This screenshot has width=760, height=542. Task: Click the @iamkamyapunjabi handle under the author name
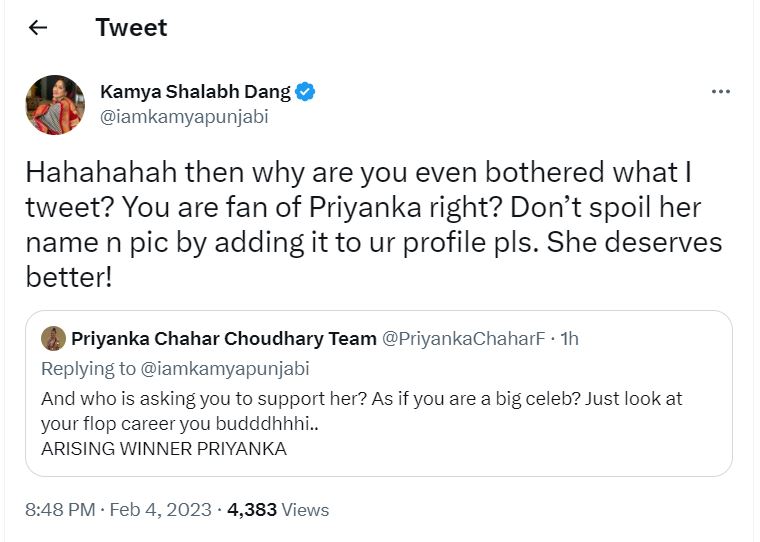click(x=184, y=116)
